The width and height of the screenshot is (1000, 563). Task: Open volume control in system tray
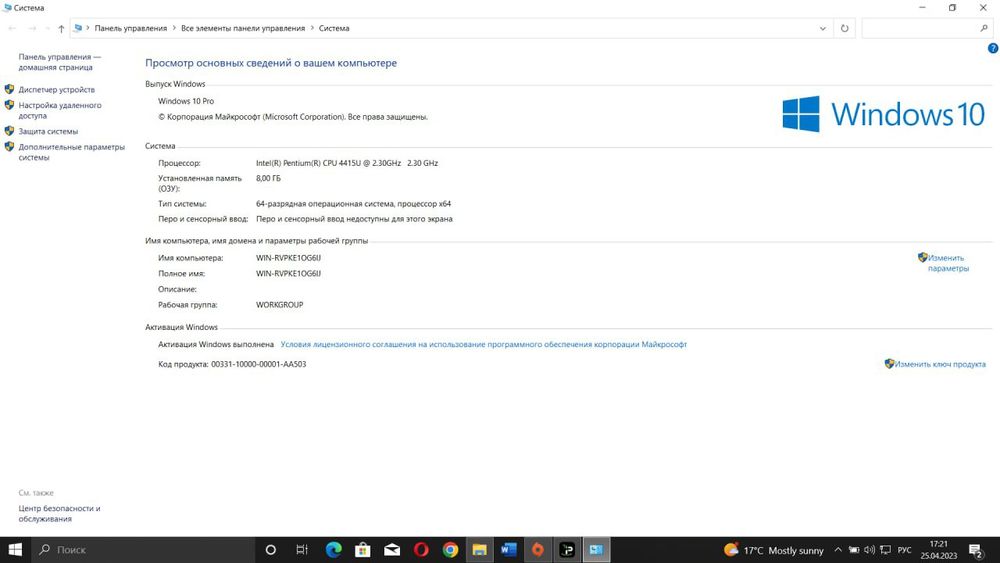point(869,550)
